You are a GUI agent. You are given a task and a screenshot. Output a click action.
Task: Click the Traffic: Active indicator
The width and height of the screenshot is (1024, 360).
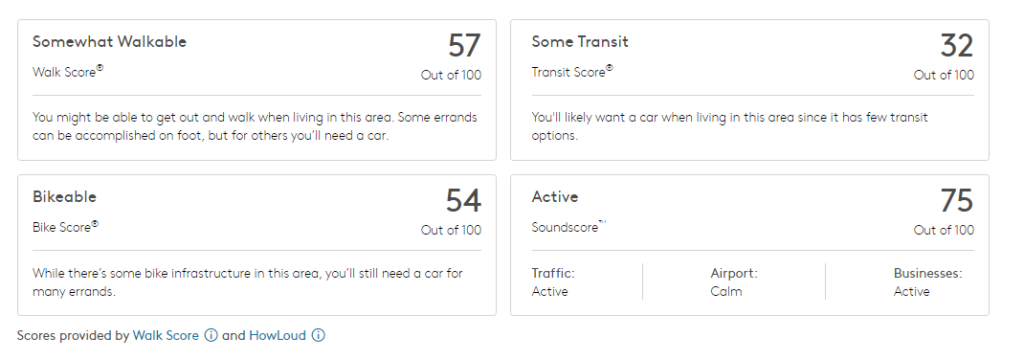coord(553,282)
